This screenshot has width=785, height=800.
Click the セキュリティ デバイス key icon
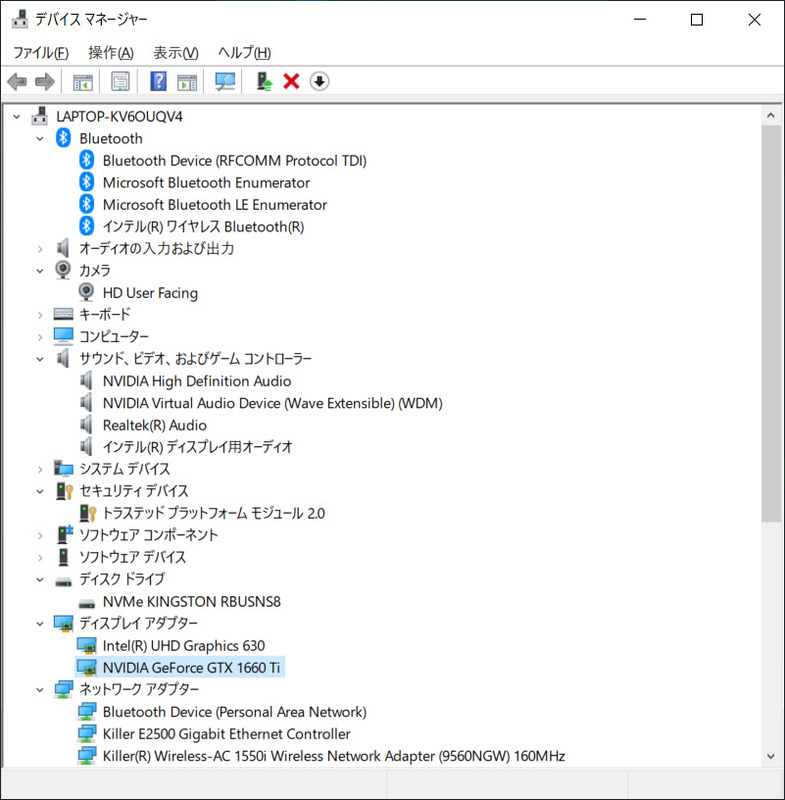click(64, 491)
